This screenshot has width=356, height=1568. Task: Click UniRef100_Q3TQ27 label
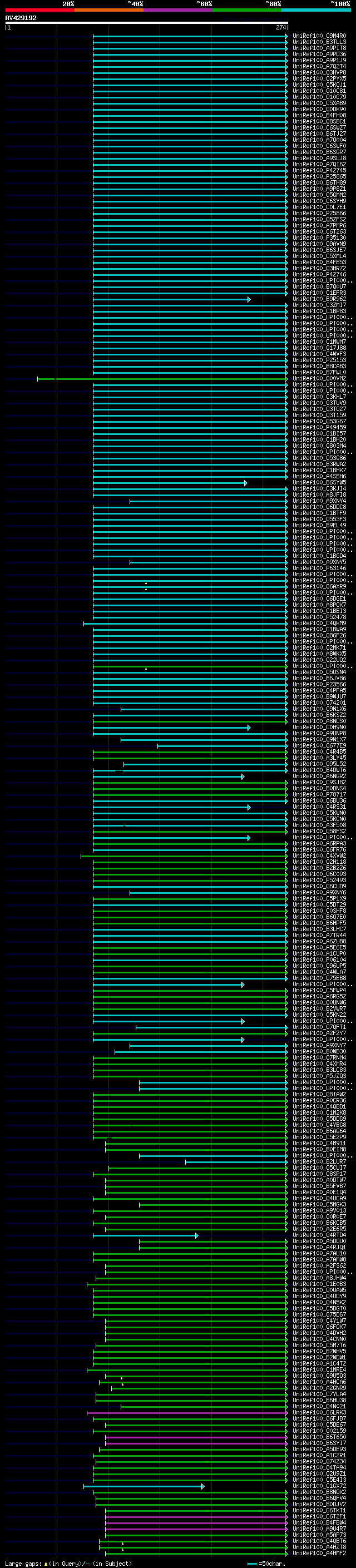[x=319, y=409]
